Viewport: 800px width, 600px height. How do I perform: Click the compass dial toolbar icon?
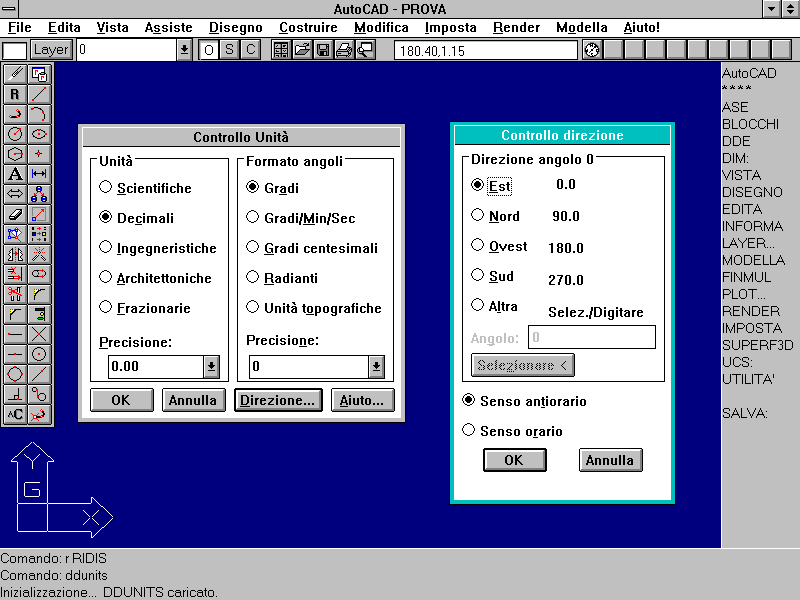(592, 50)
